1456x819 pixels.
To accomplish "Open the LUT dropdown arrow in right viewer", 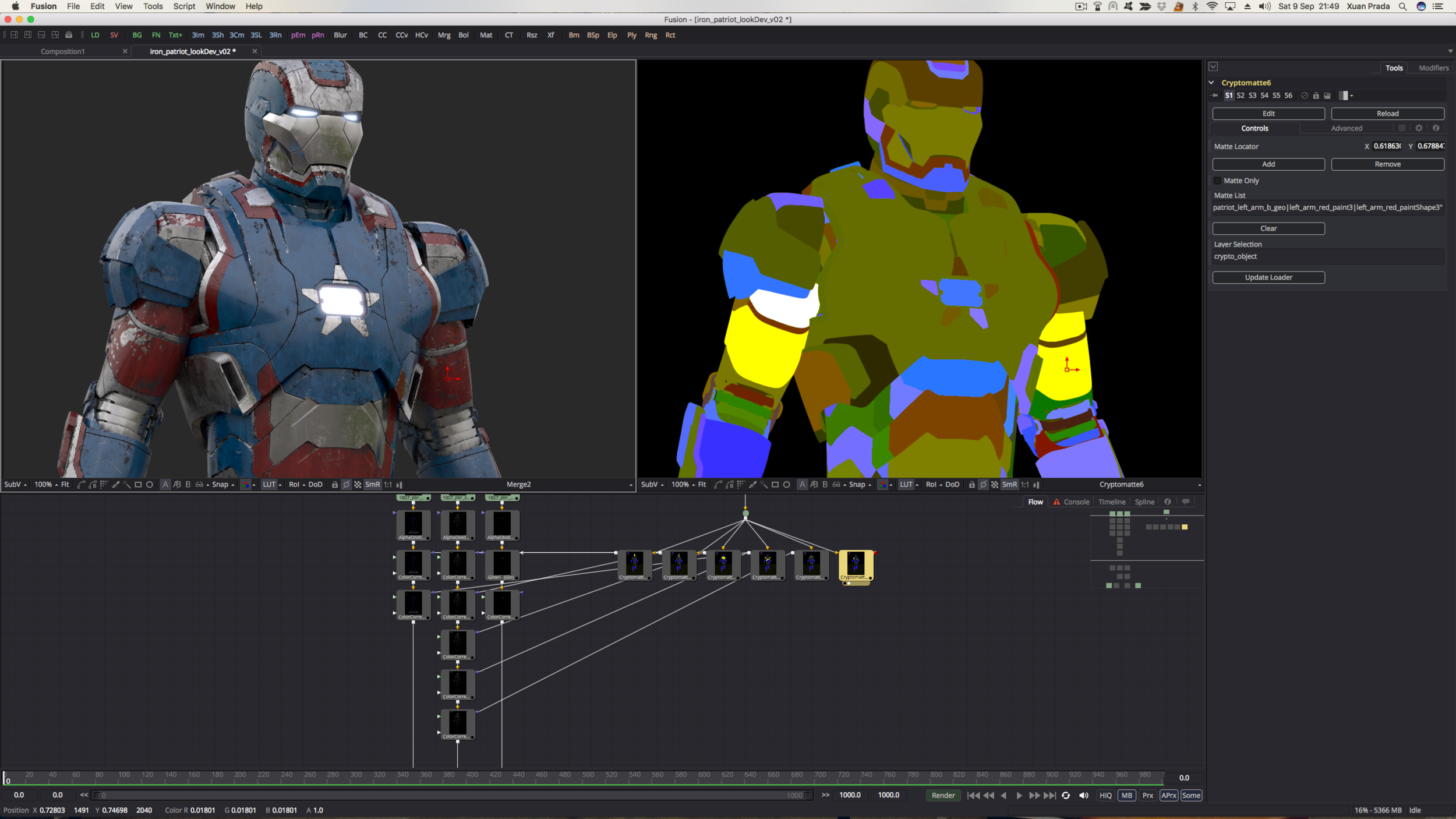I will [917, 485].
